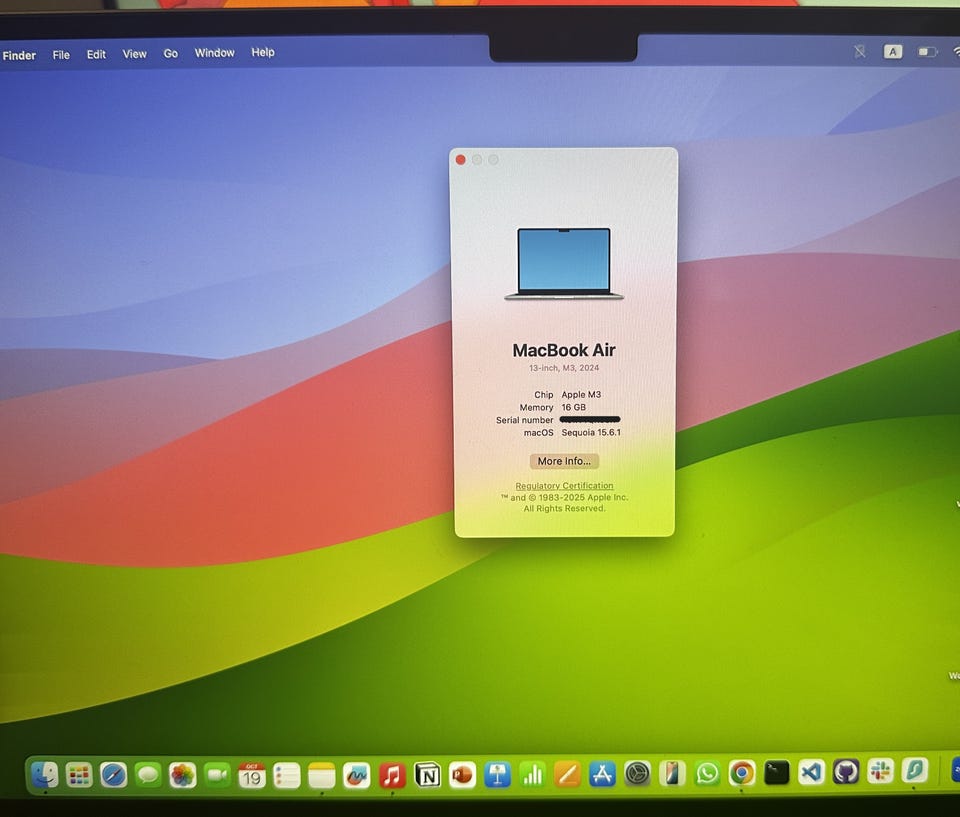Image resolution: width=960 pixels, height=817 pixels.
Task: Open the Reminders app
Action: pos(287,776)
